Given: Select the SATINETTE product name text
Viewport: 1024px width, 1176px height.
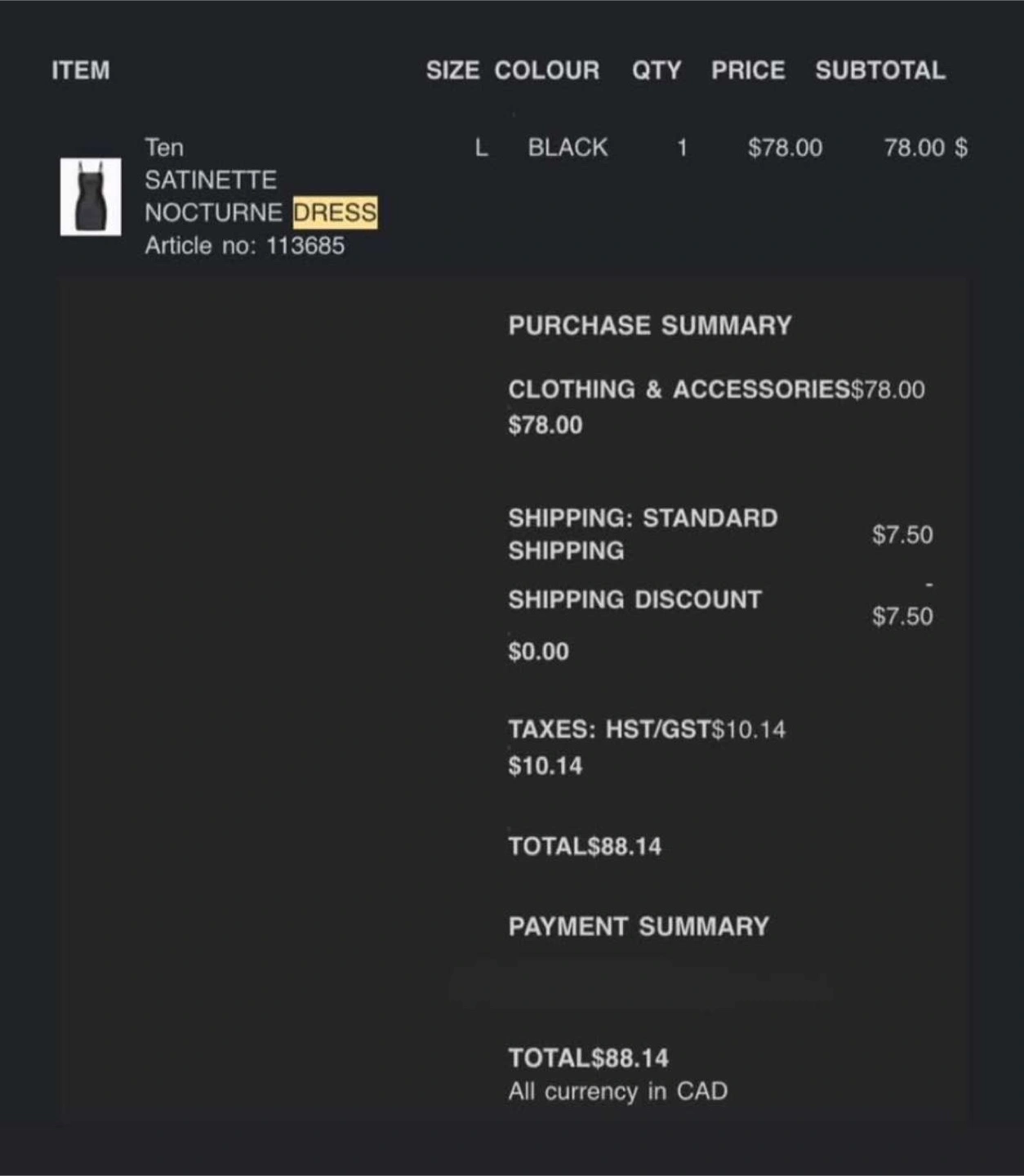Looking at the screenshot, I should tap(211, 180).
